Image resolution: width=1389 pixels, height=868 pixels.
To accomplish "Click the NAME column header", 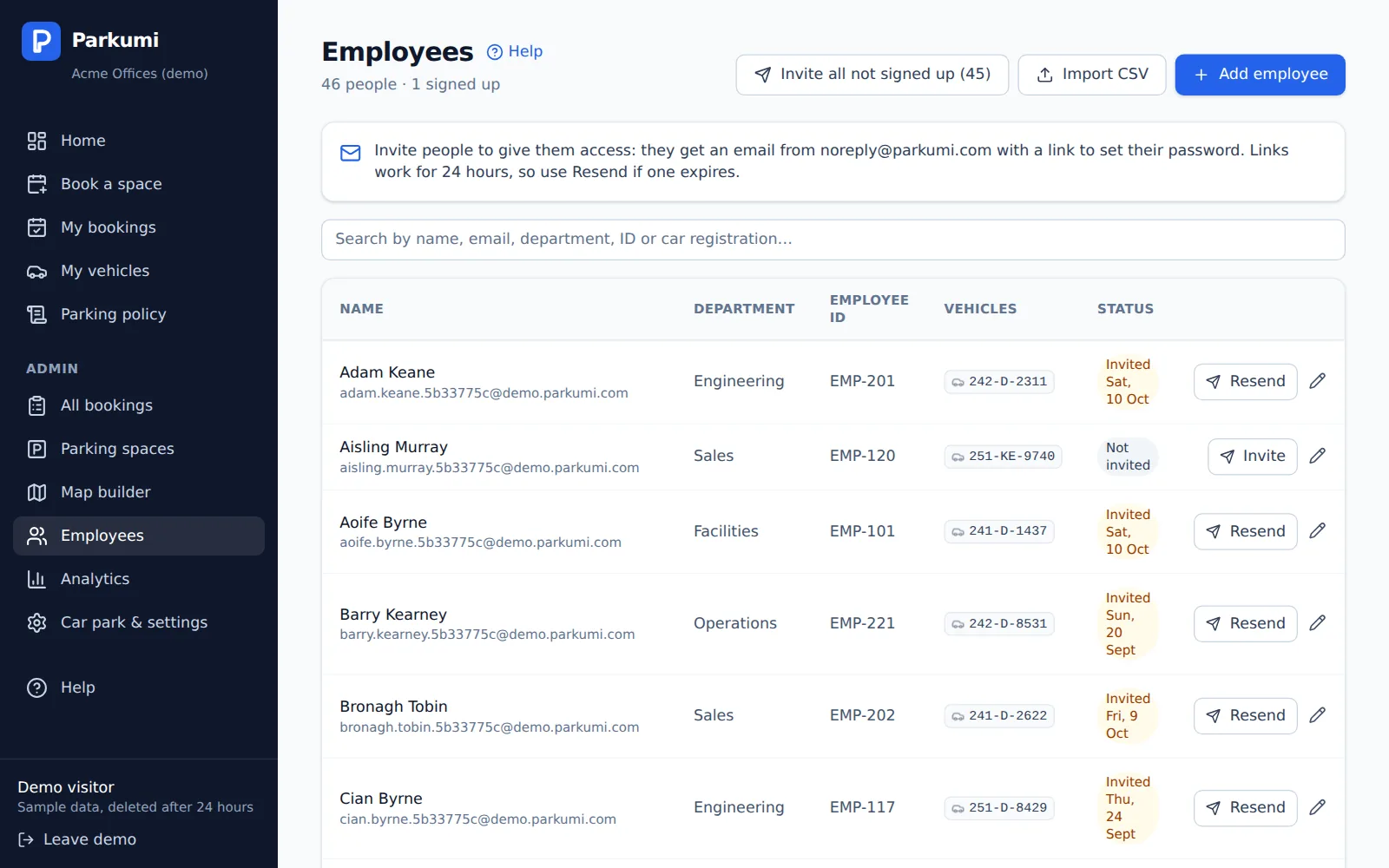I will point(361,309).
